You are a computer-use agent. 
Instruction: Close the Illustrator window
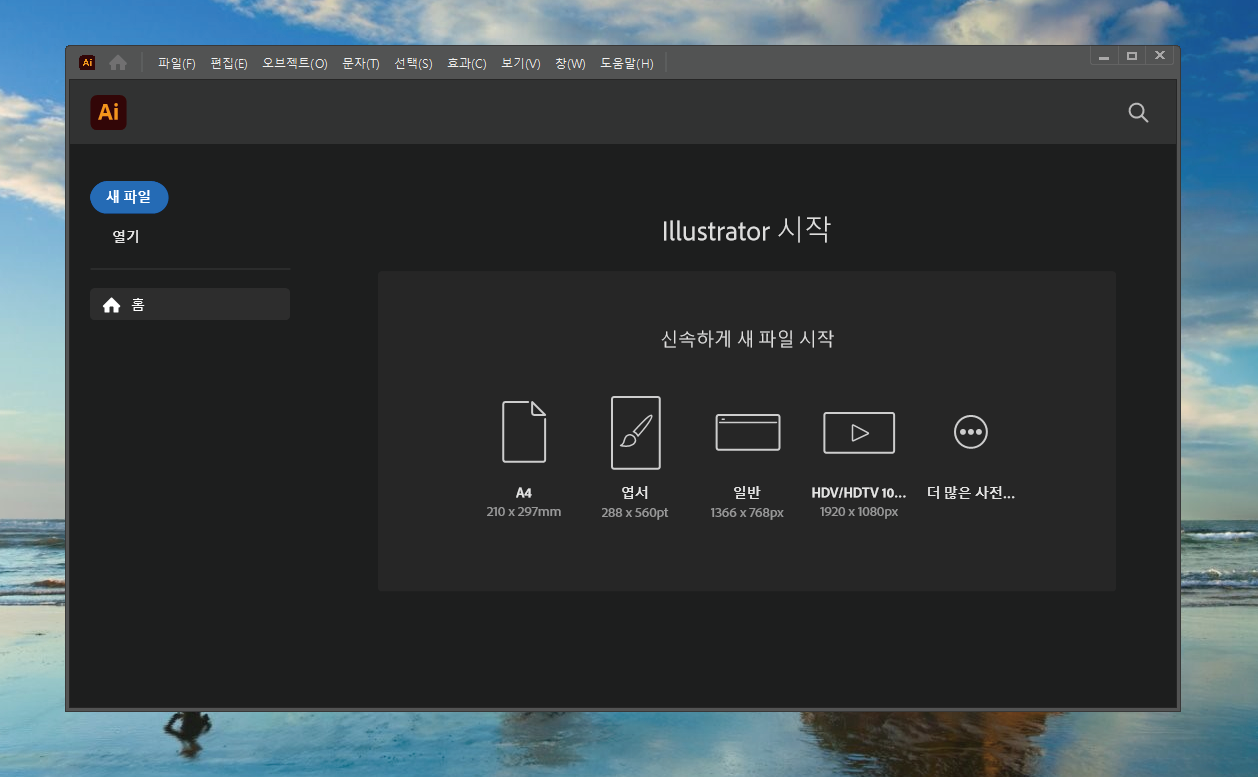[1160, 56]
